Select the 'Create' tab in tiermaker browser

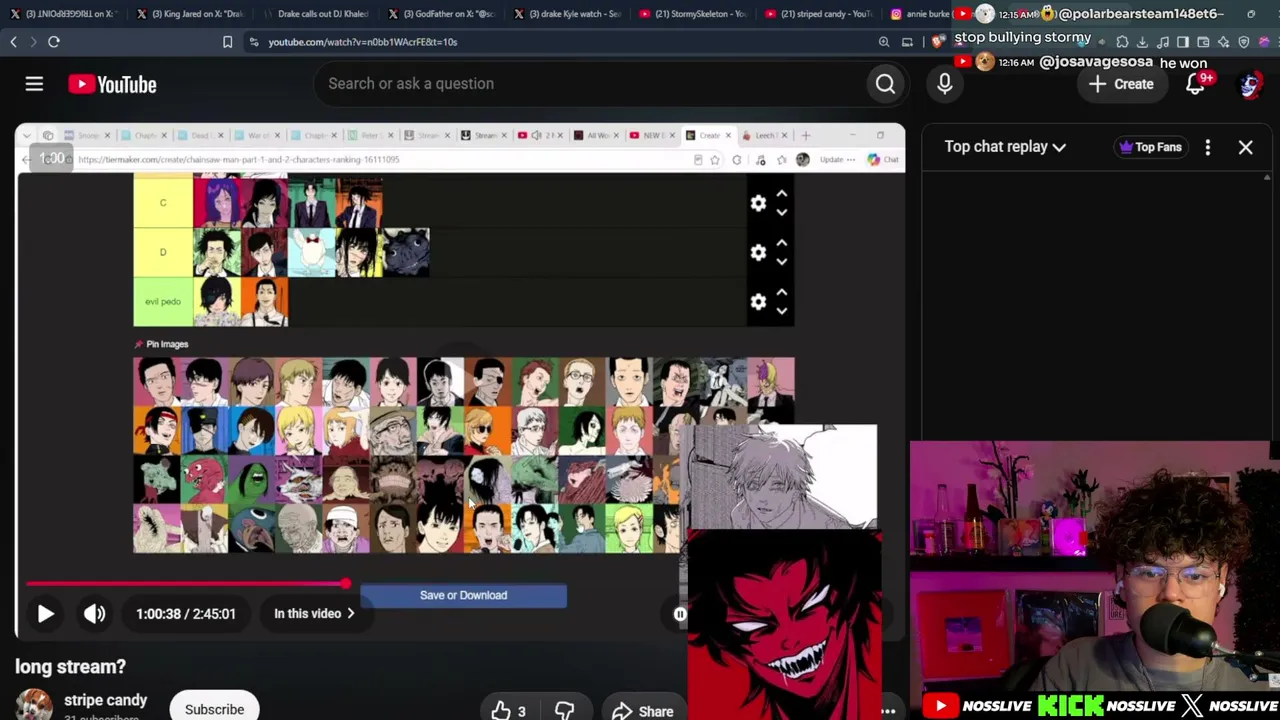pos(708,135)
